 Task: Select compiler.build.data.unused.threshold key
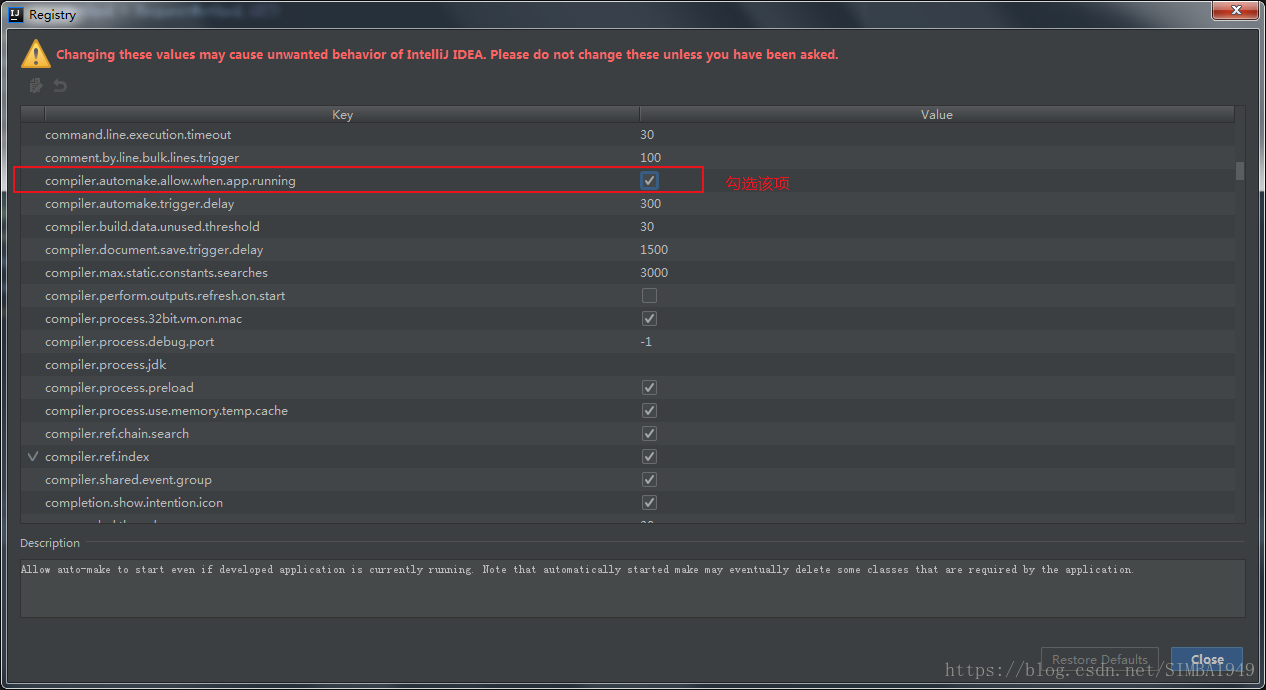(152, 226)
